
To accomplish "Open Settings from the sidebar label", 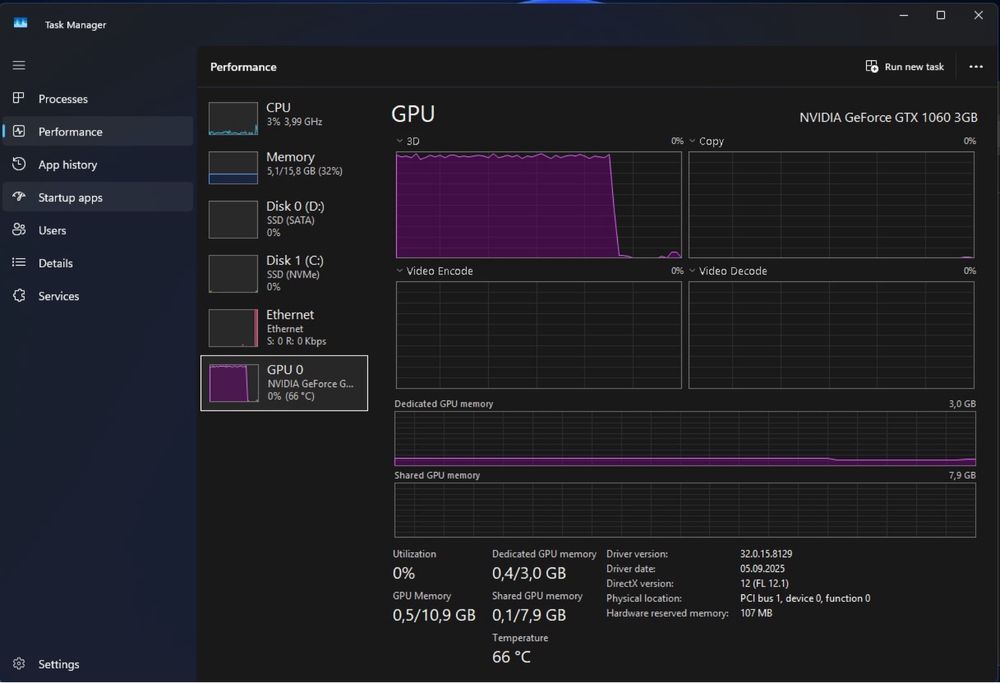I will coord(59,664).
